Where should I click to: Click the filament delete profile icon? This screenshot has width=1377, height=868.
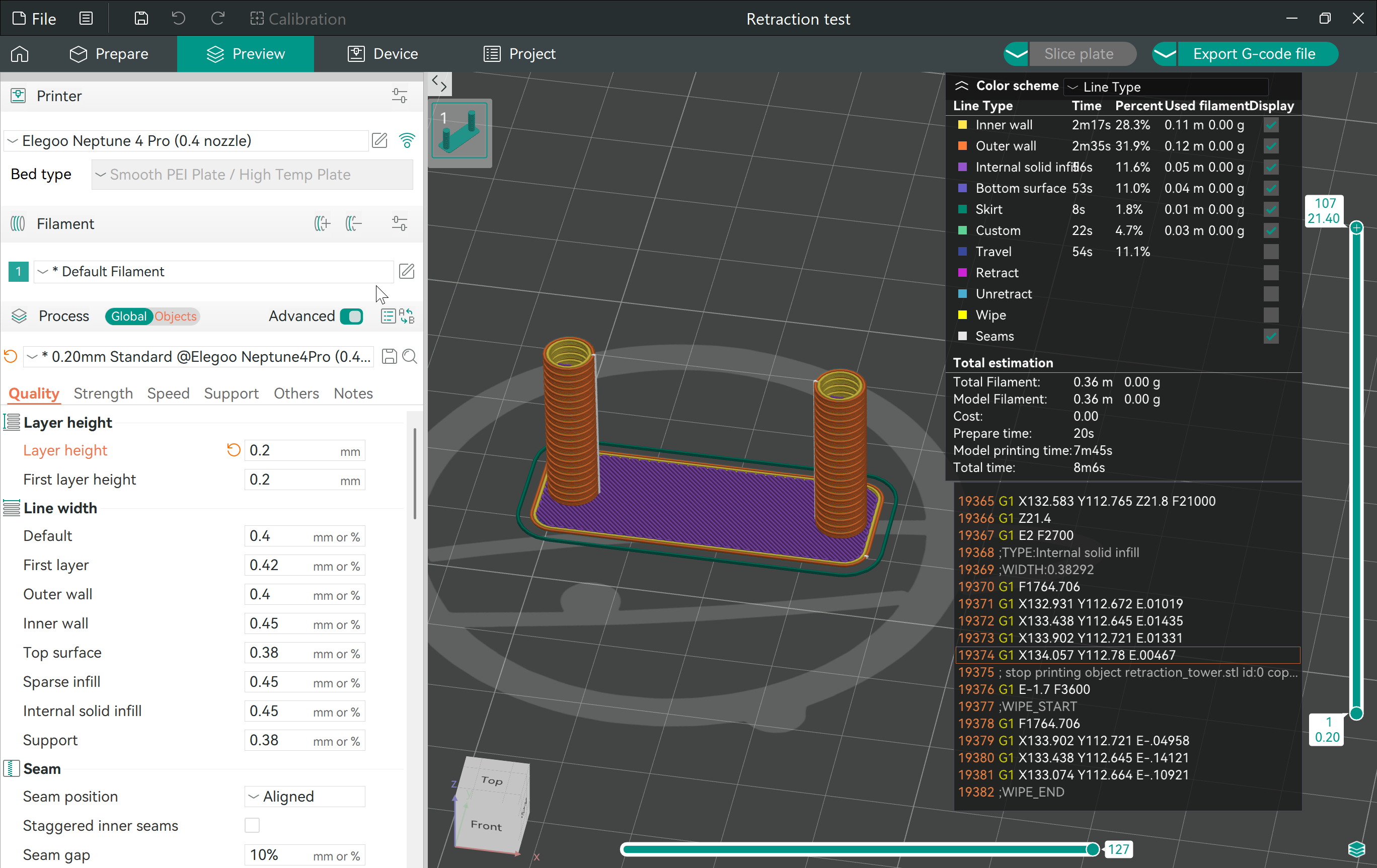[x=353, y=223]
